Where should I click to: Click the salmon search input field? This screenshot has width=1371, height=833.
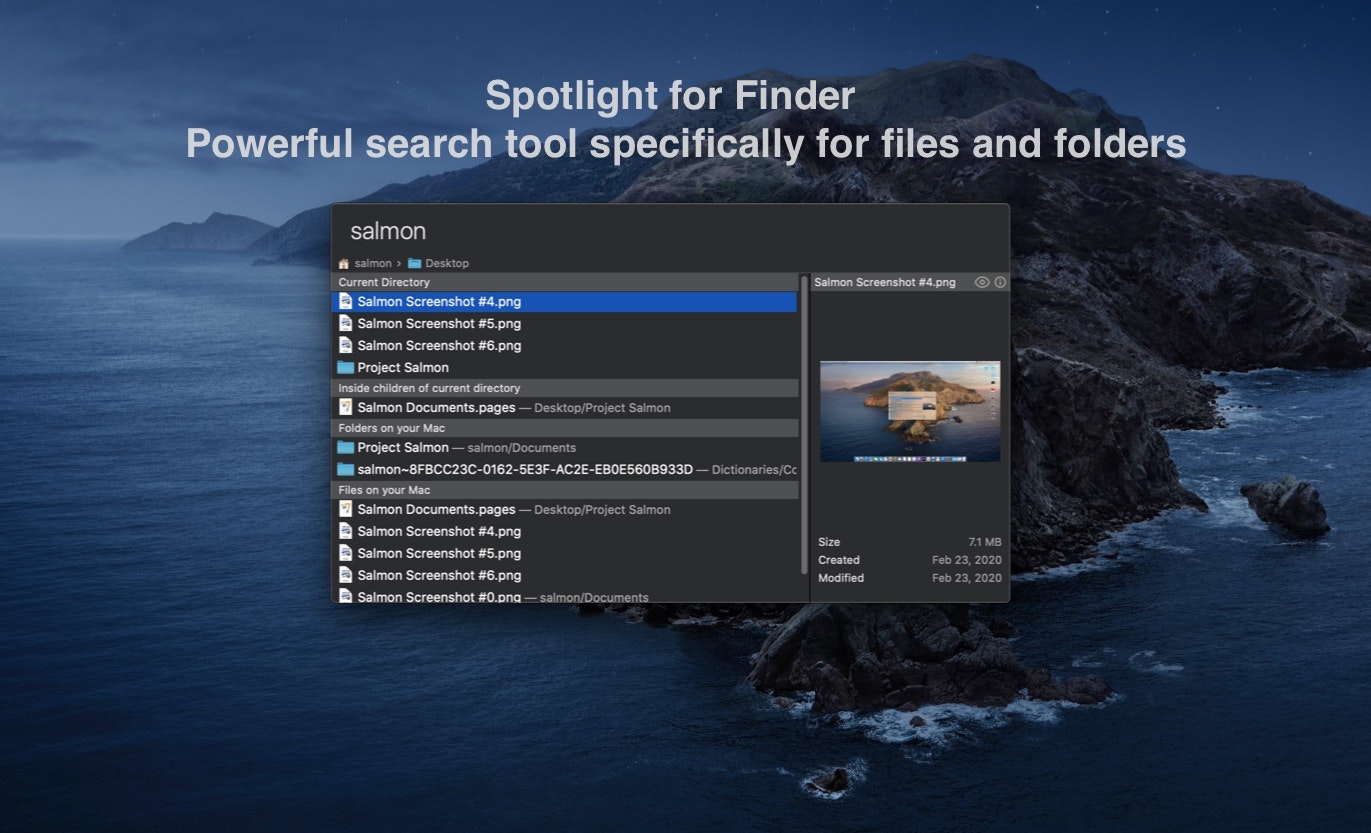click(x=670, y=231)
